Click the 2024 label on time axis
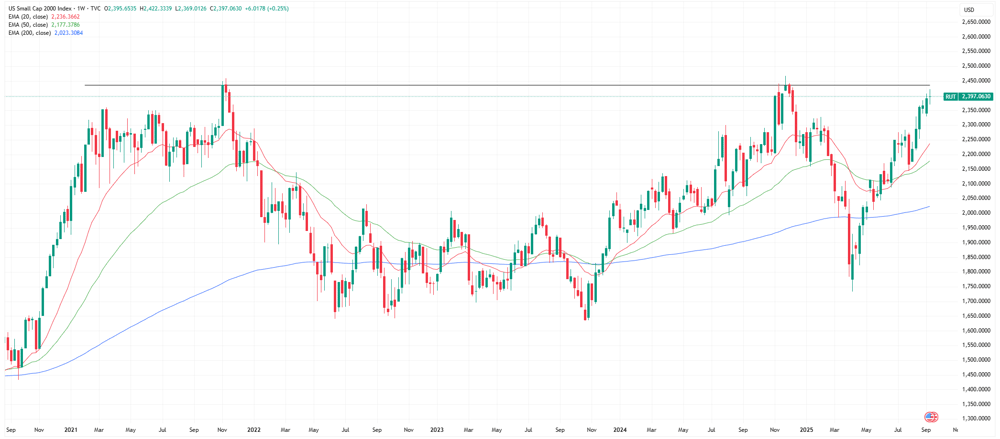Screen dimensions: 1000x439 (622, 431)
